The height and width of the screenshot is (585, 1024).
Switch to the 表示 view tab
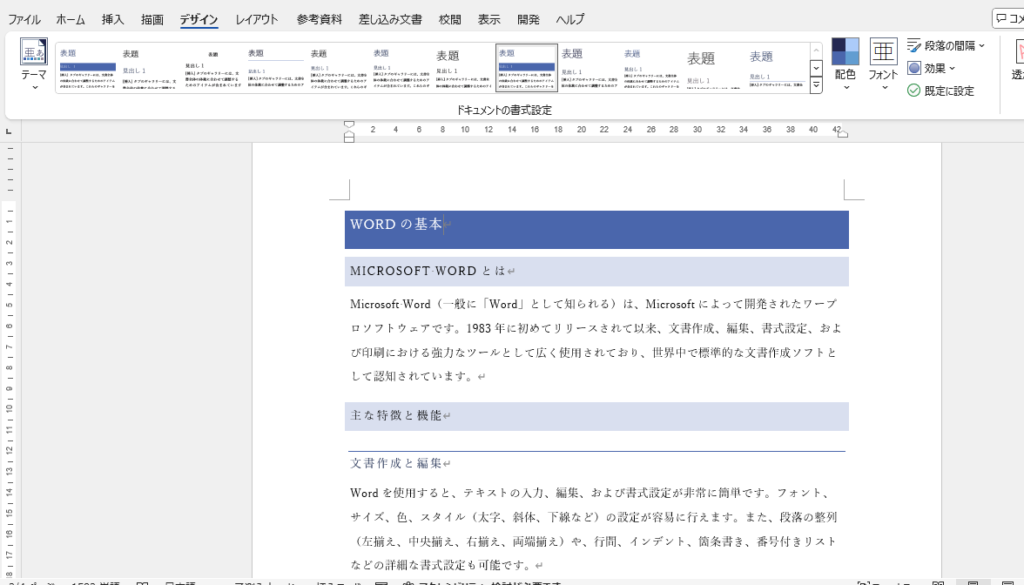[488, 20]
